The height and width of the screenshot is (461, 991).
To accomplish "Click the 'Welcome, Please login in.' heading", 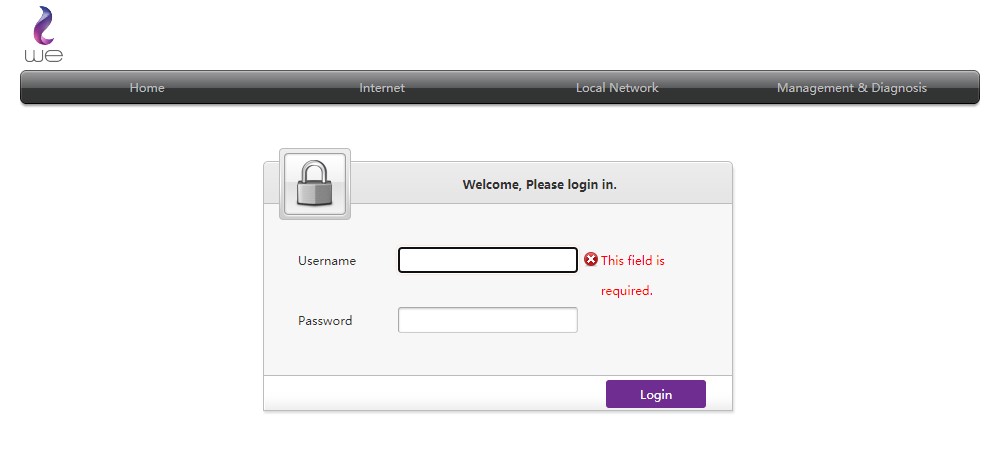I will coord(539,184).
